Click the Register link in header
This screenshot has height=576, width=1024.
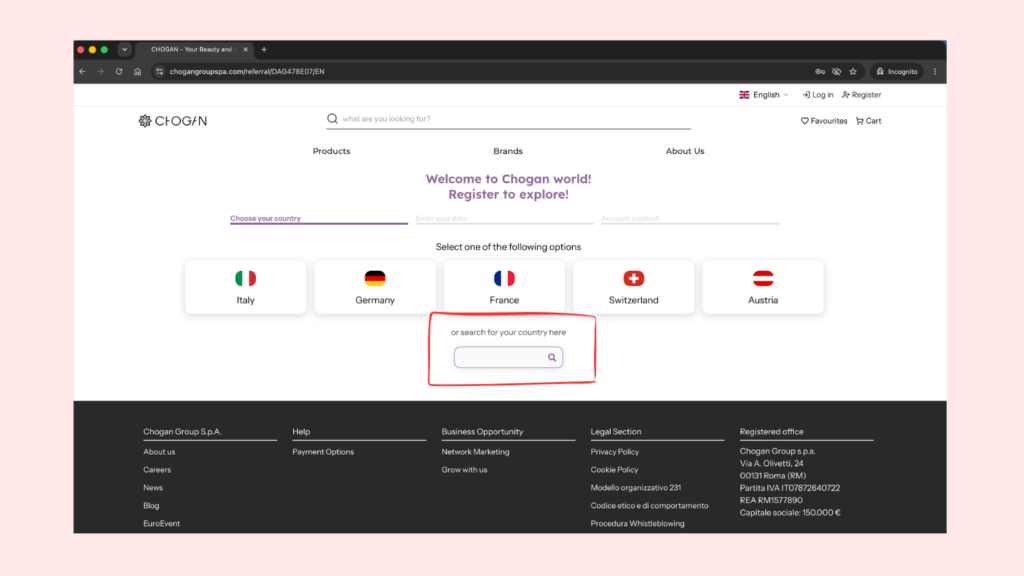point(861,95)
